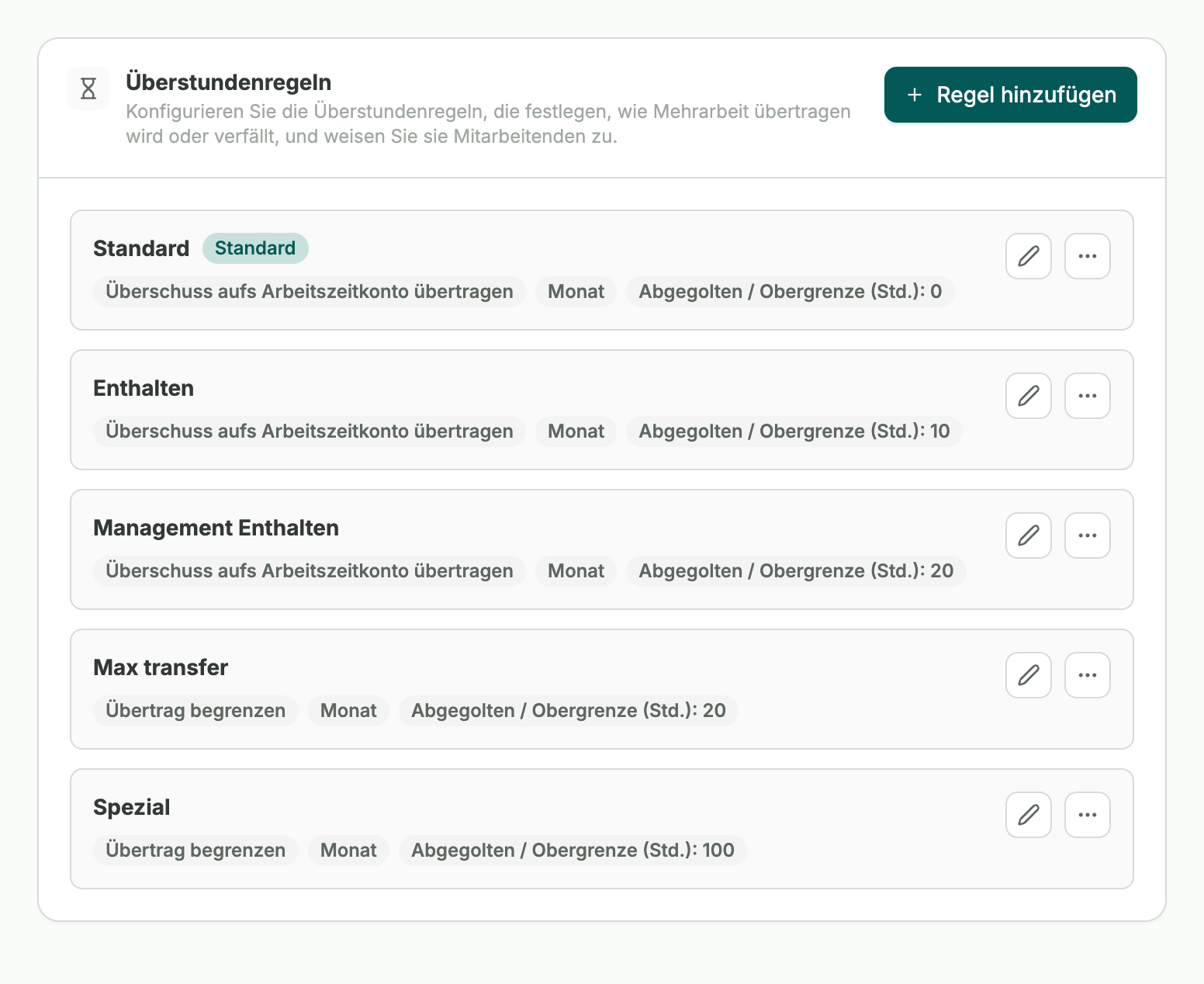Click Übertrag begrenzen tag in Spezial
The height and width of the screenshot is (984, 1204).
tap(195, 851)
